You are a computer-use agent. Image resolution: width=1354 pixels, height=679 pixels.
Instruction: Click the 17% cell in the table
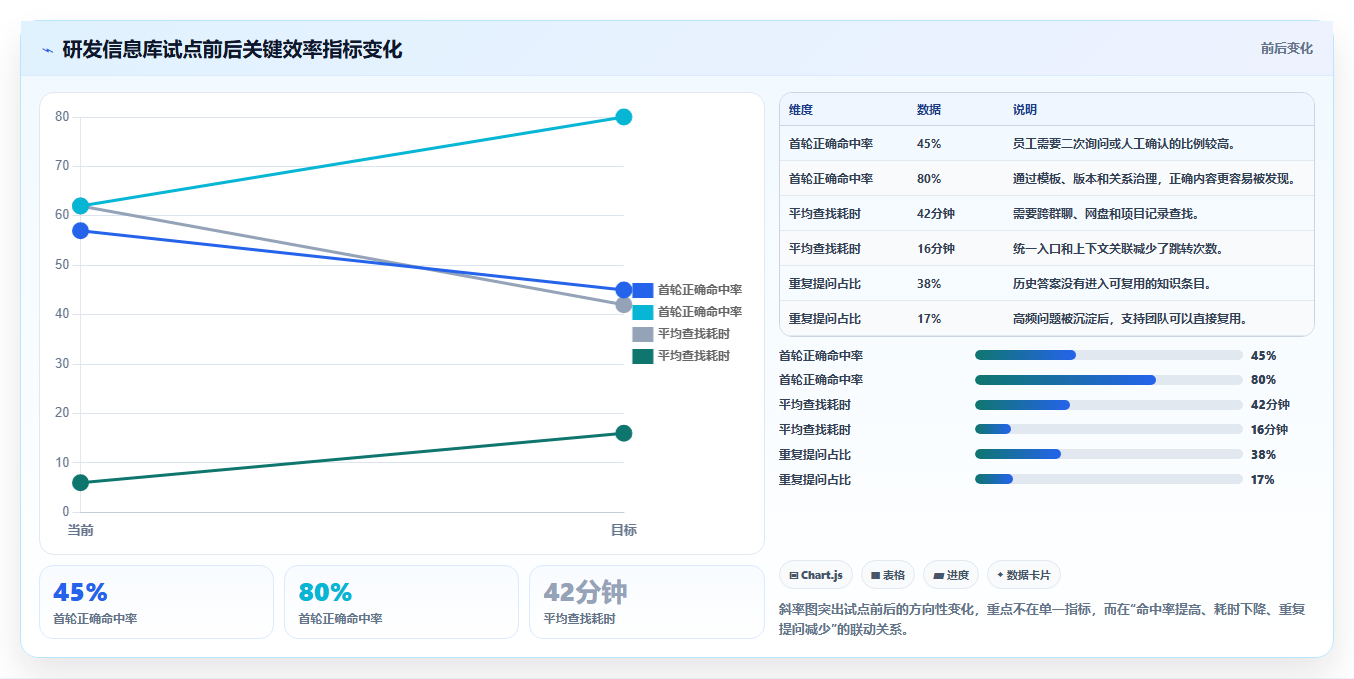point(929,319)
